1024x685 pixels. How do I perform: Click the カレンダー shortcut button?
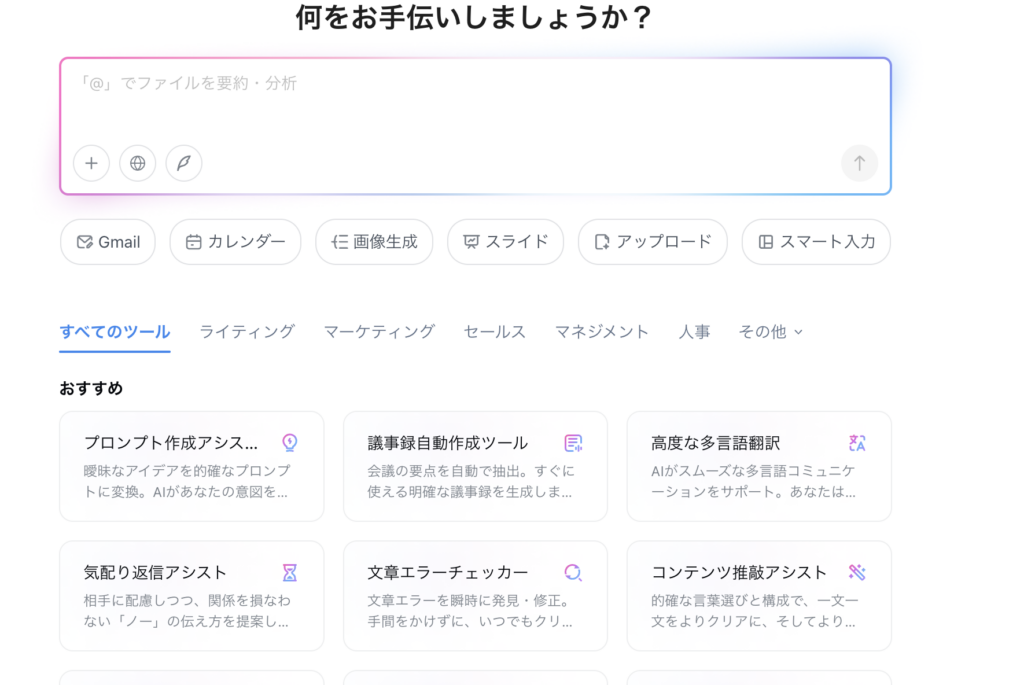tap(235, 242)
